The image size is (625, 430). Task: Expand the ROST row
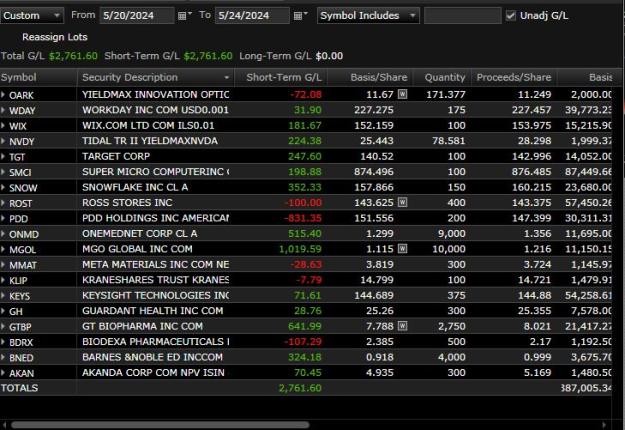pyautogui.click(x=3, y=203)
